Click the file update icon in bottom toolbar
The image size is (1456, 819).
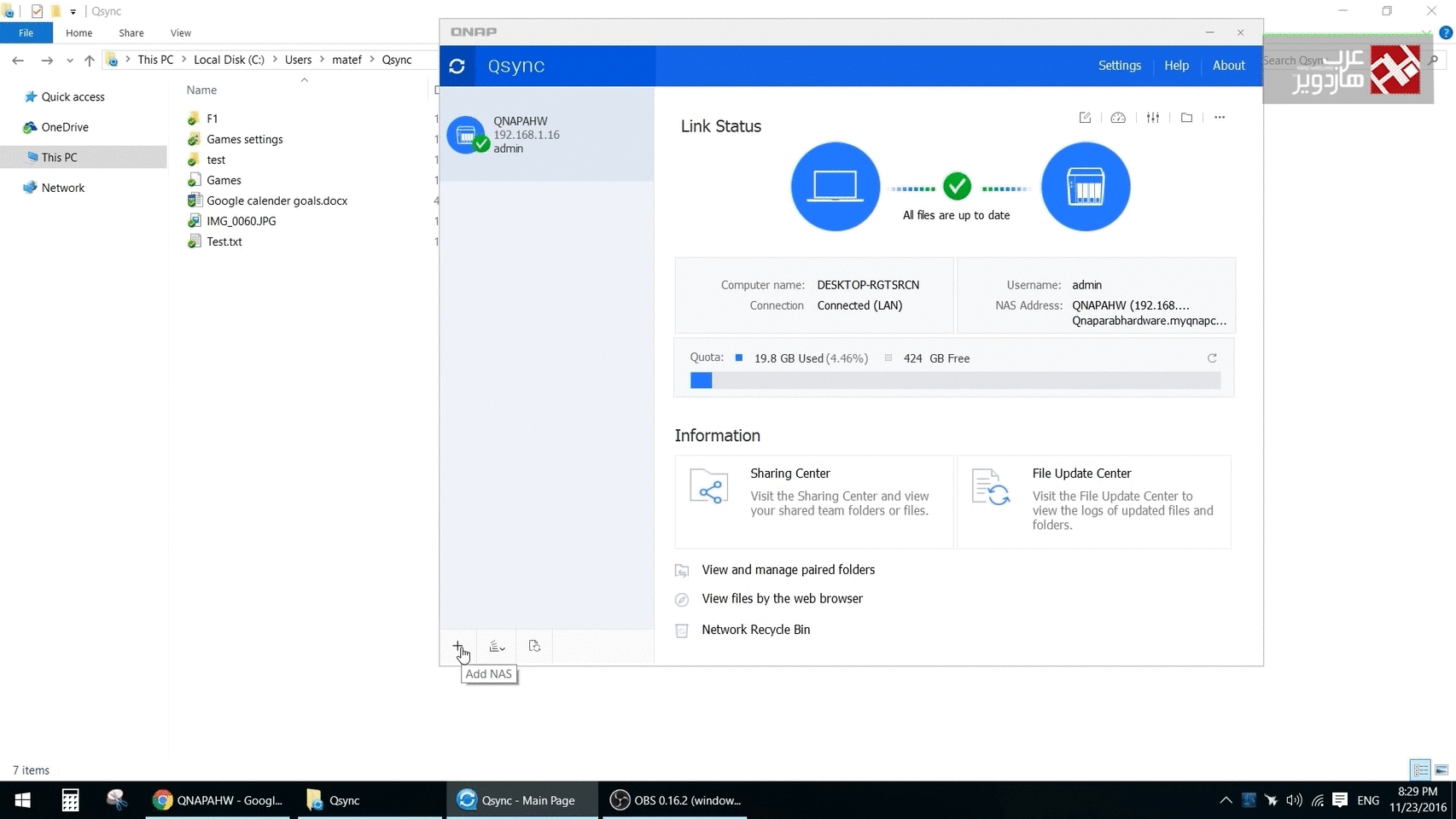(534, 646)
